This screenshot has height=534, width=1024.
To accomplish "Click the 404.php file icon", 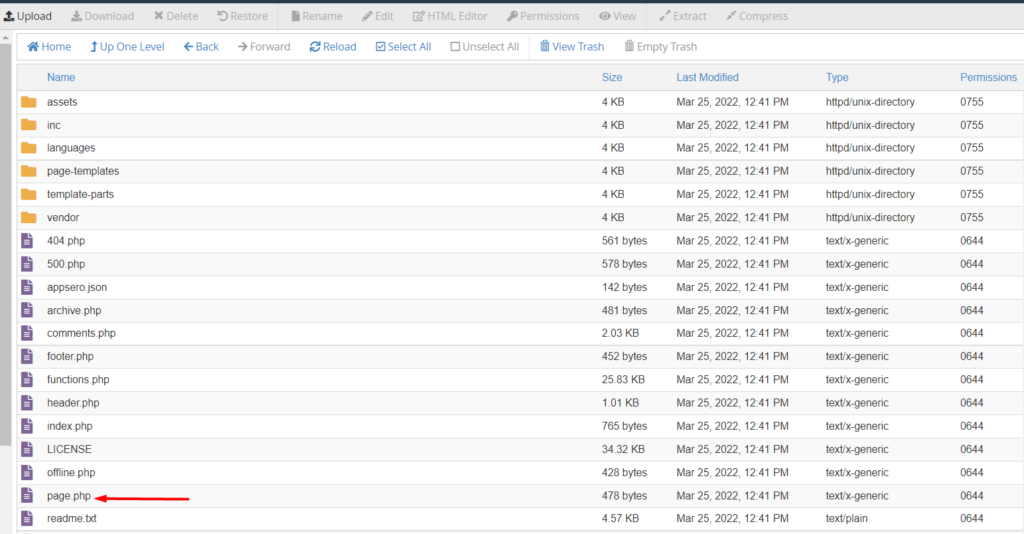I will click(27, 241).
